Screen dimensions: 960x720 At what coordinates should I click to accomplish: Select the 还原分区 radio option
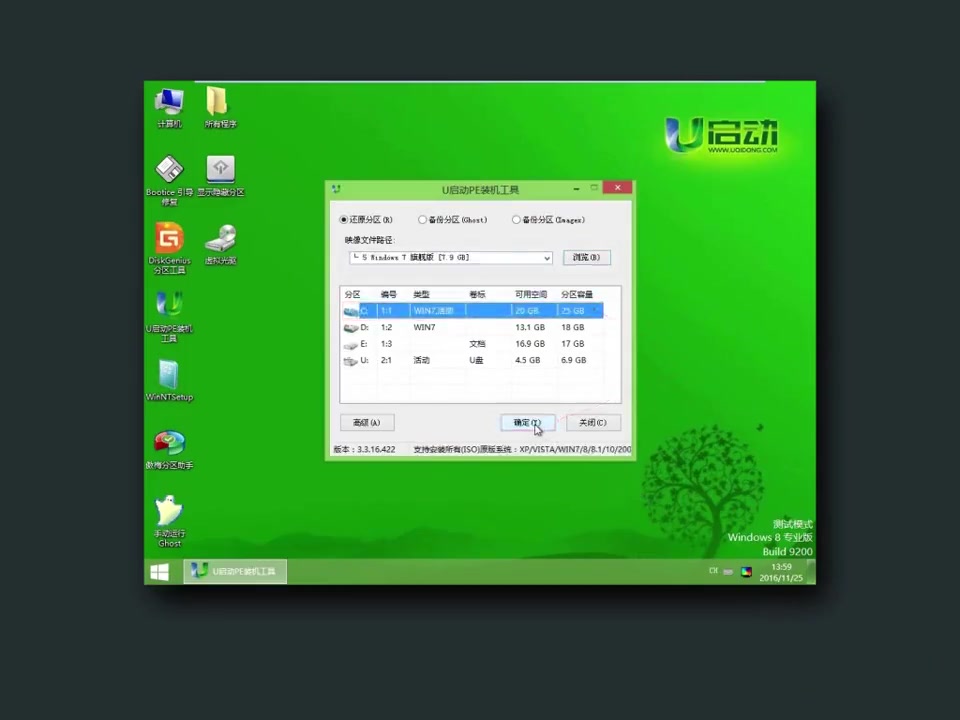345,219
